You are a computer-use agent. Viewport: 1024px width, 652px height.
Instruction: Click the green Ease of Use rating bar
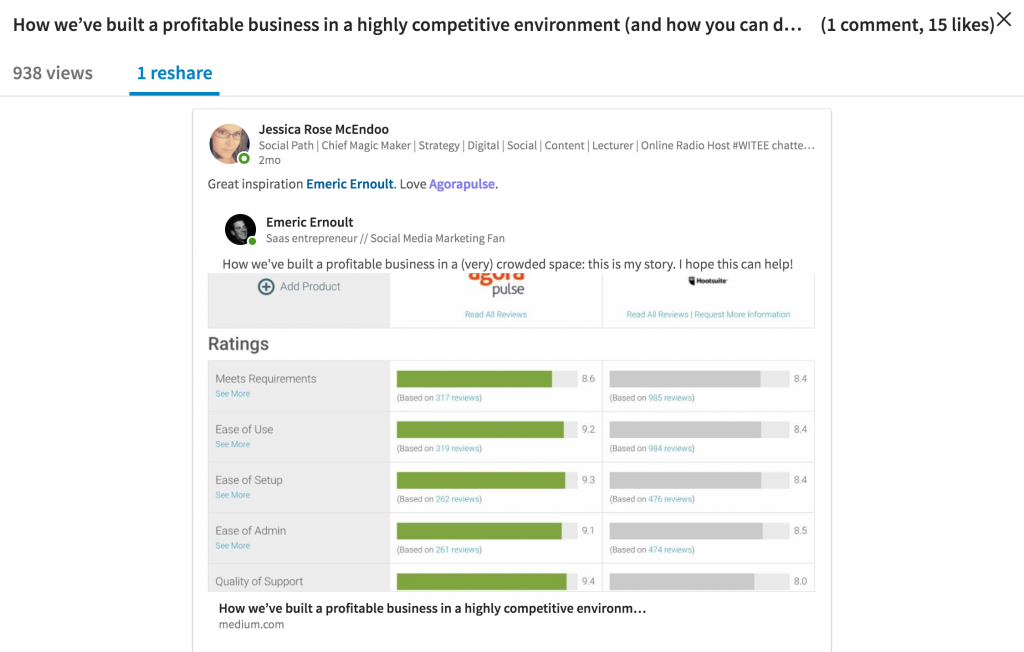click(480, 429)
